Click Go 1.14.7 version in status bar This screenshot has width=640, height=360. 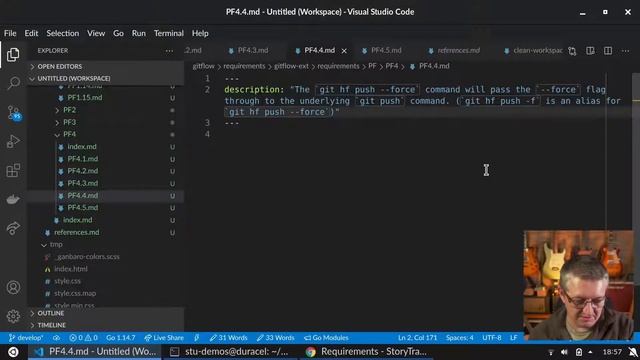120,338
